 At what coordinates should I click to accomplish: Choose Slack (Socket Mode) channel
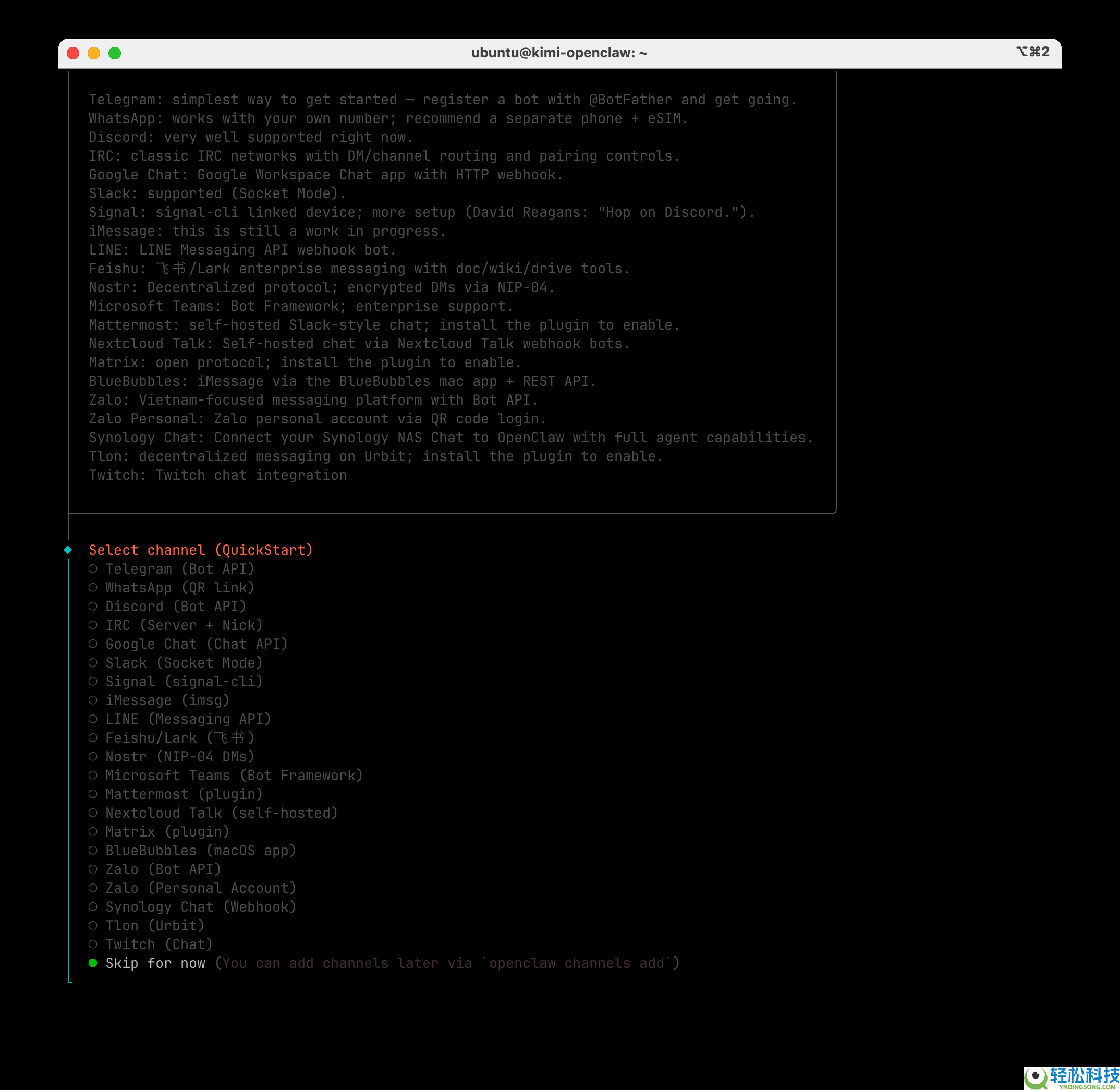click(176, 663)
